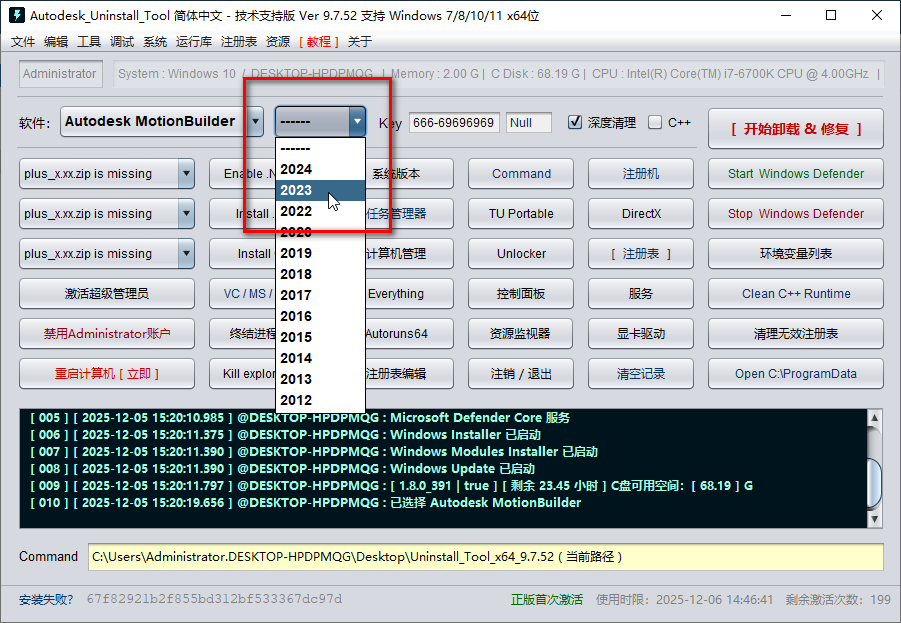Select 2022 in the version list
Screen dimensions: 901x623
click(321, 211)
